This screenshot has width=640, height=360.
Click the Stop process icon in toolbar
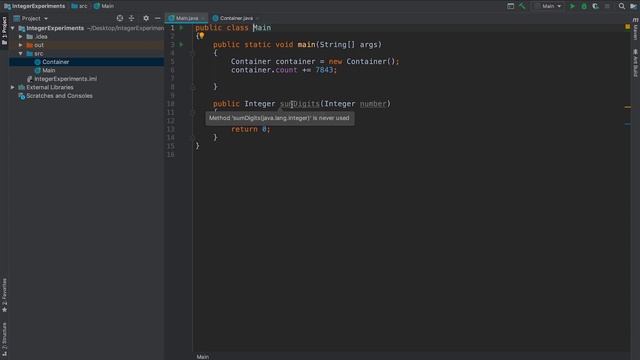click(x=607, y=6)
